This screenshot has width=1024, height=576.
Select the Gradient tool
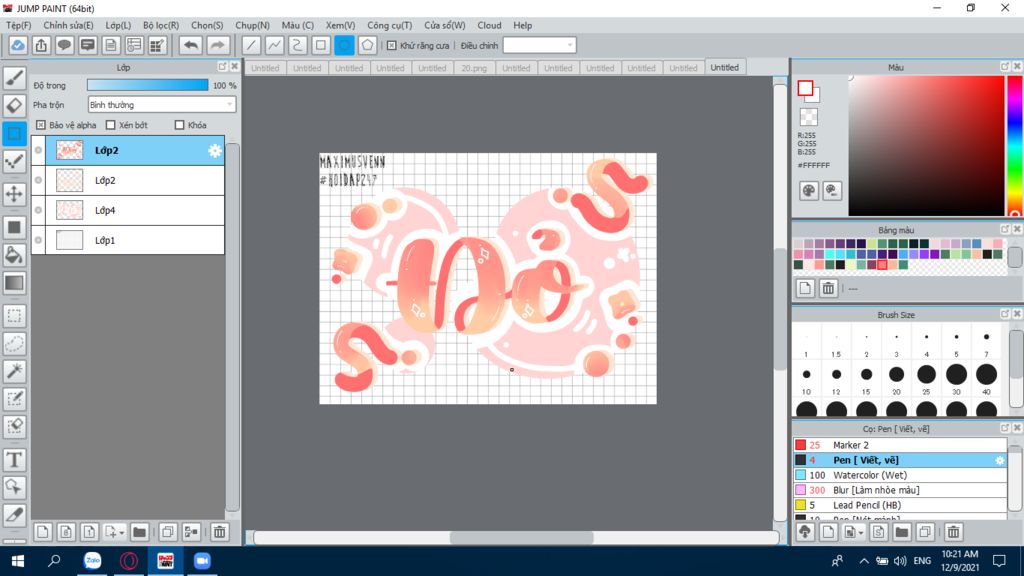(x=14, y=283)
